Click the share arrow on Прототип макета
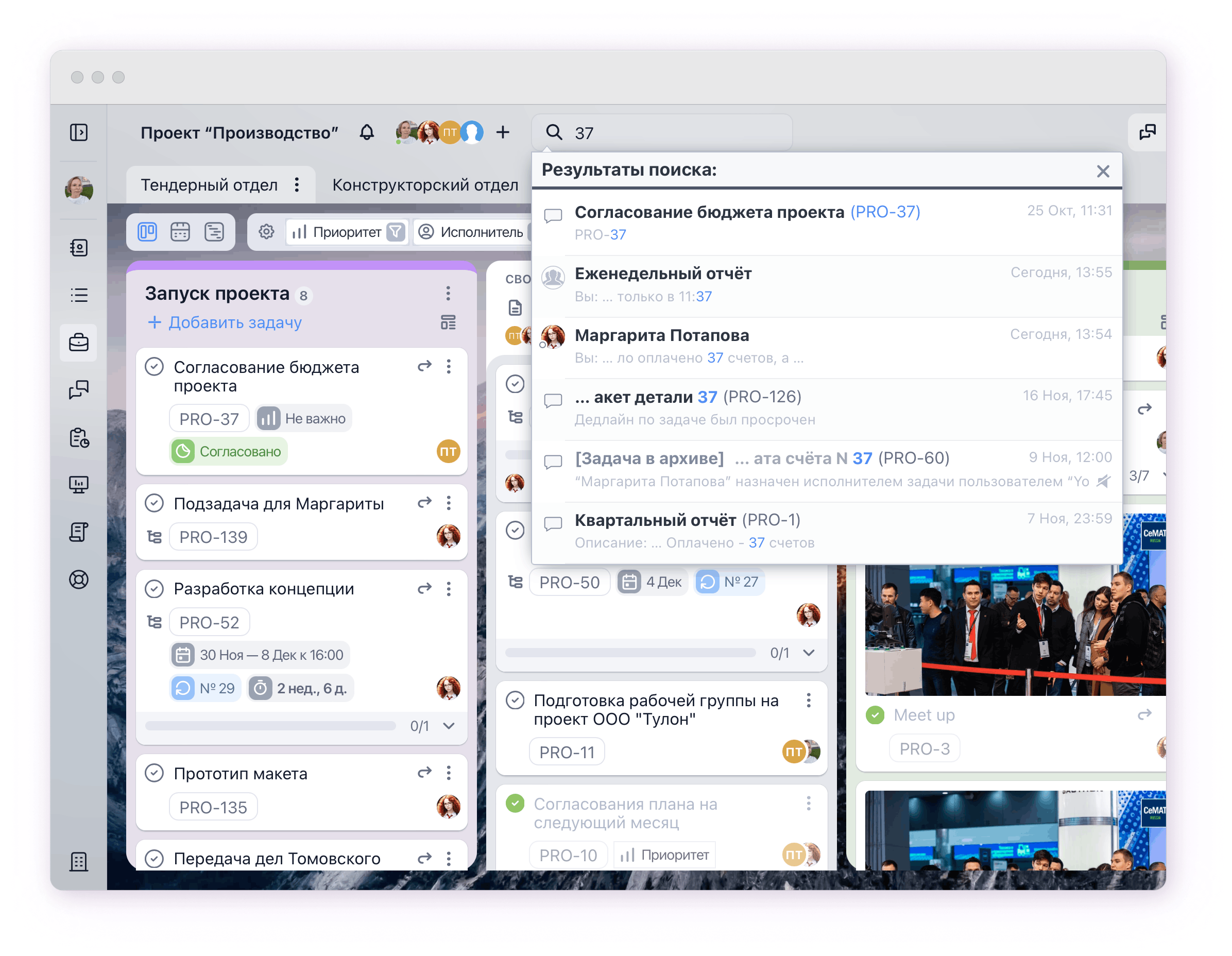1232x956 pixels. [x=424, y=772]
